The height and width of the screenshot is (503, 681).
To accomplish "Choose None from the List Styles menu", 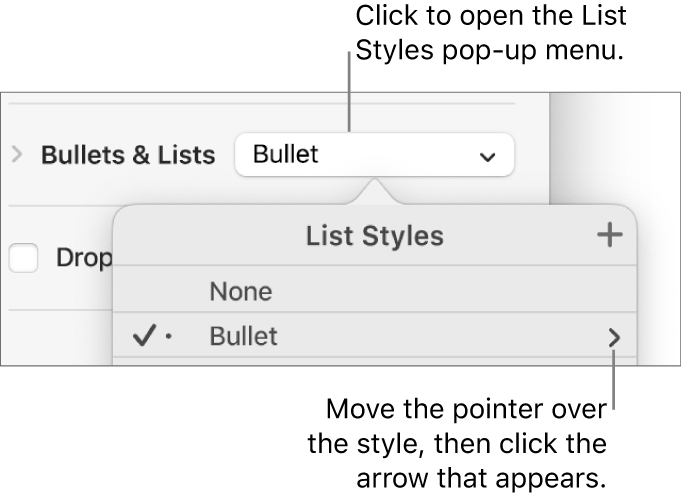I will coord(240,292).
